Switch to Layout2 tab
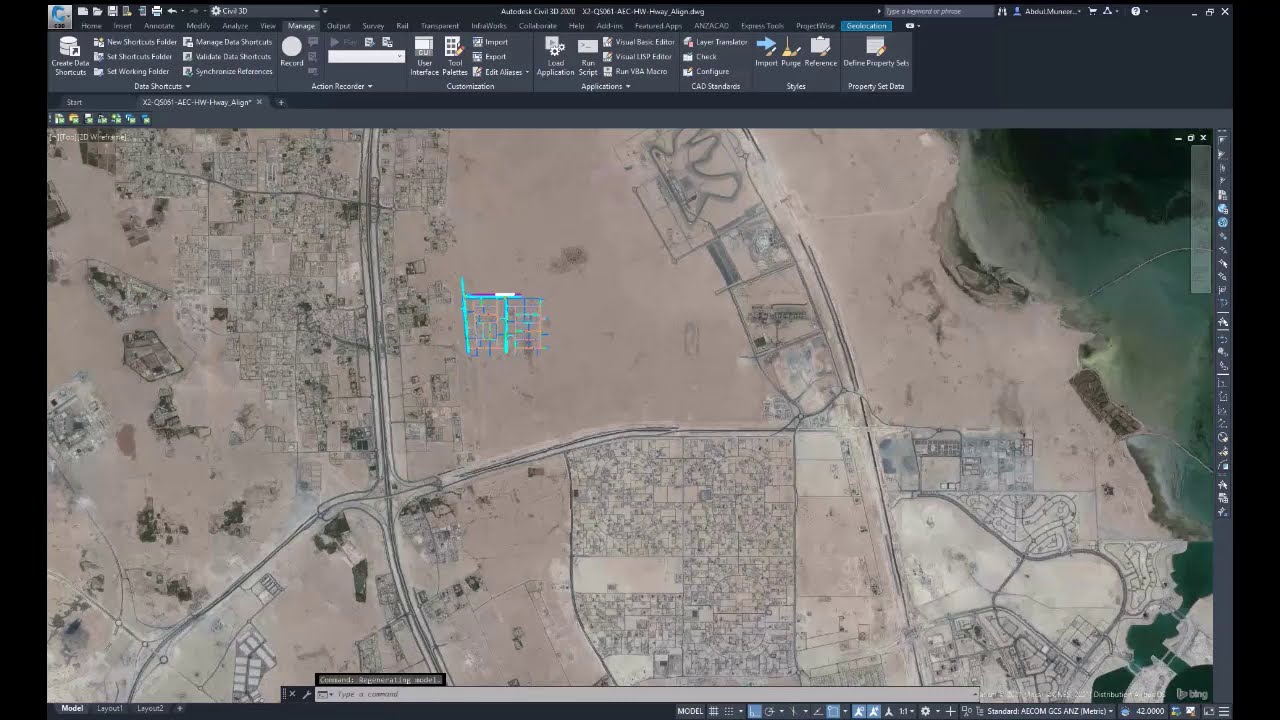This screenshot has width=1280, height=720. click(x=150, y=709)
